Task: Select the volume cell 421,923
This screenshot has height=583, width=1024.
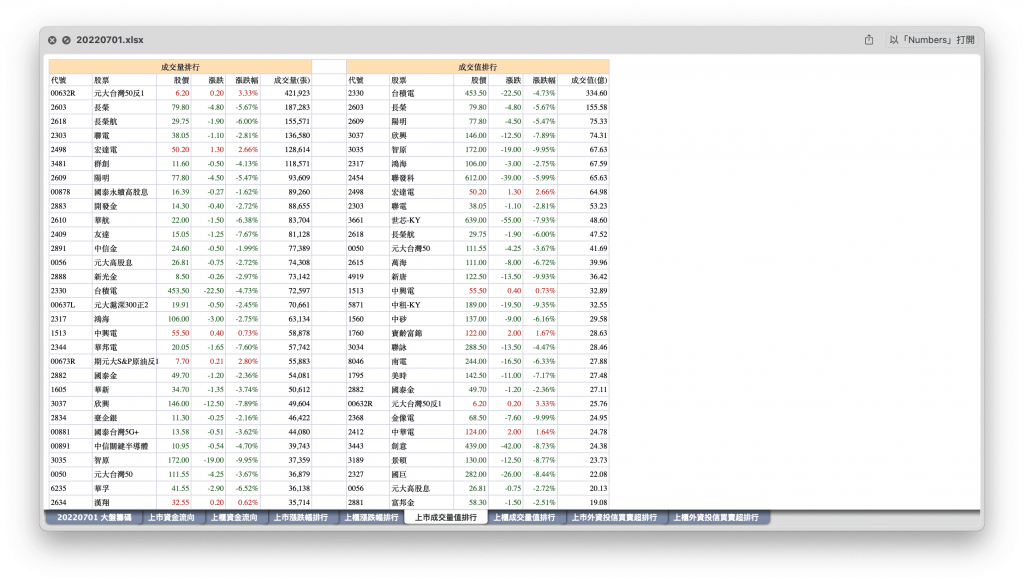Action: [x=286, y=93]
